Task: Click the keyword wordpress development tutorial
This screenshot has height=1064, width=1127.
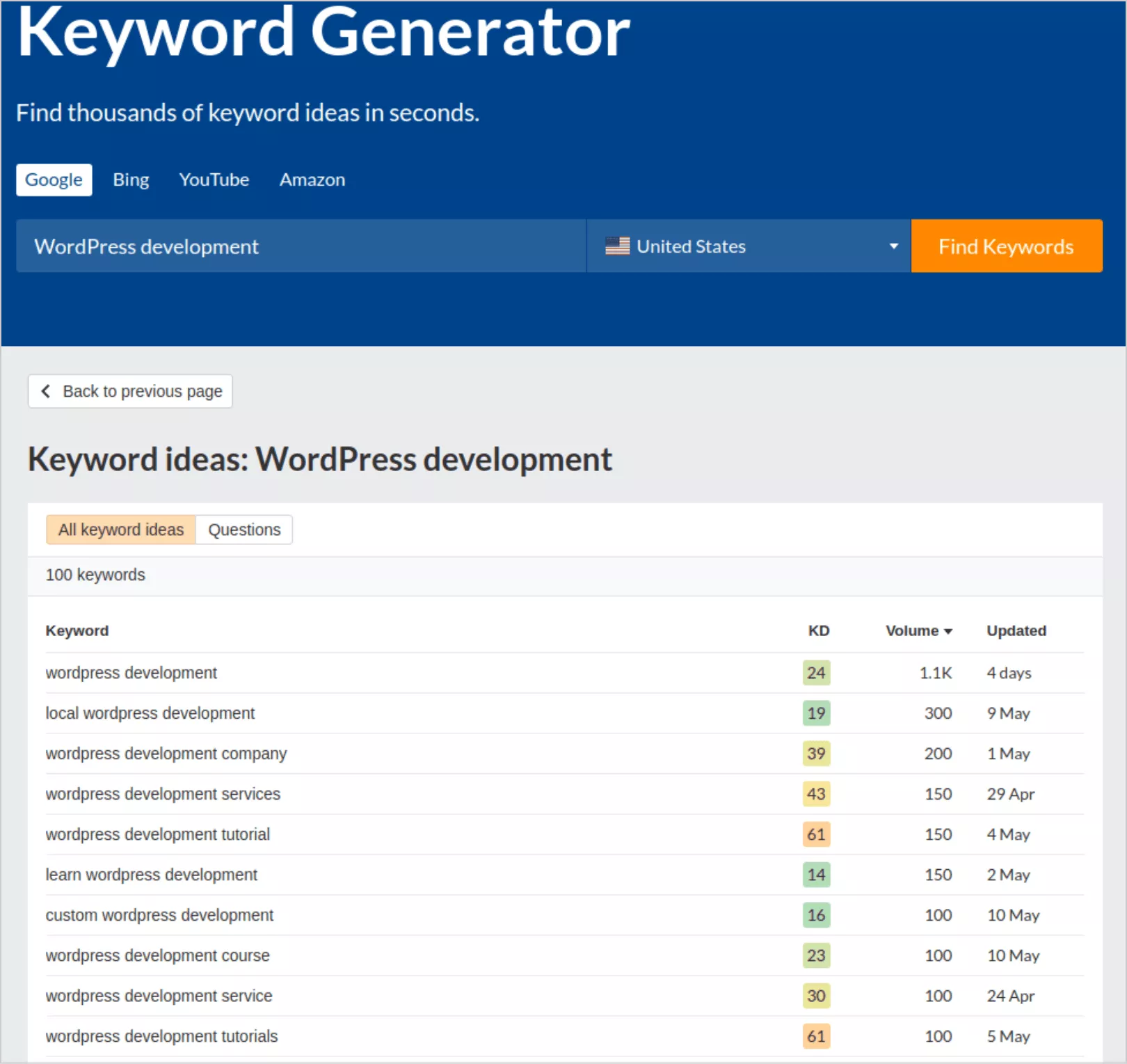Action: [158, 834]
